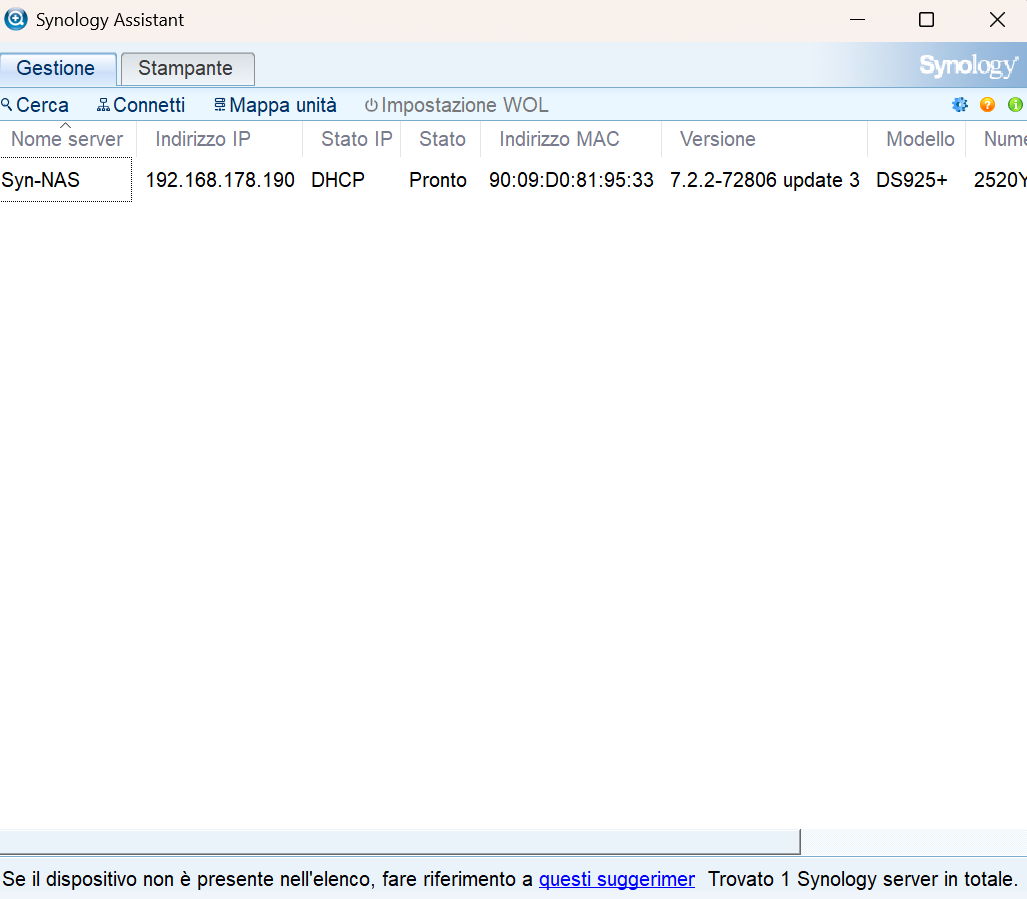
Task: Select the Gestione tab
Action: [x=56, y=69]
